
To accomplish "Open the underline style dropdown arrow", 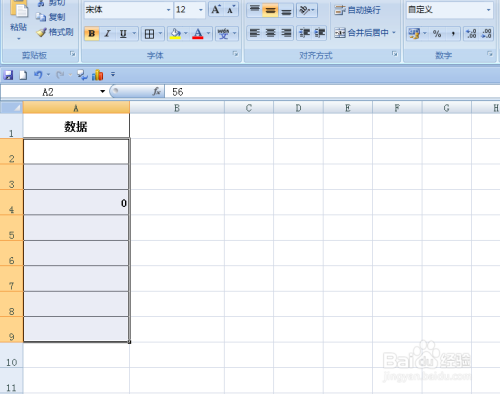I will point(134,34).
